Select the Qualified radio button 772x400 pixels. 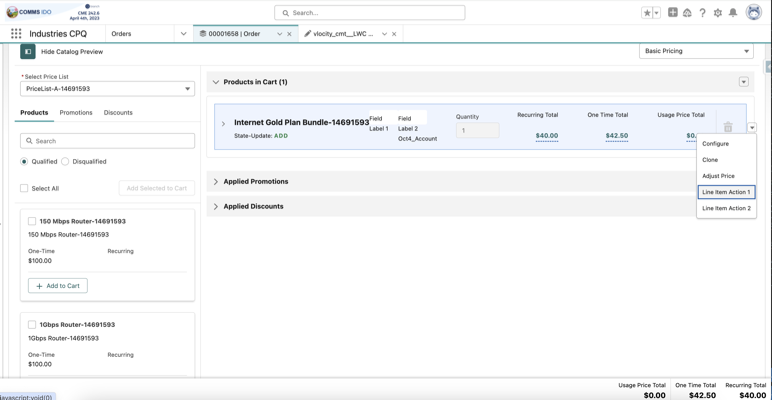[x=24, y=161]
